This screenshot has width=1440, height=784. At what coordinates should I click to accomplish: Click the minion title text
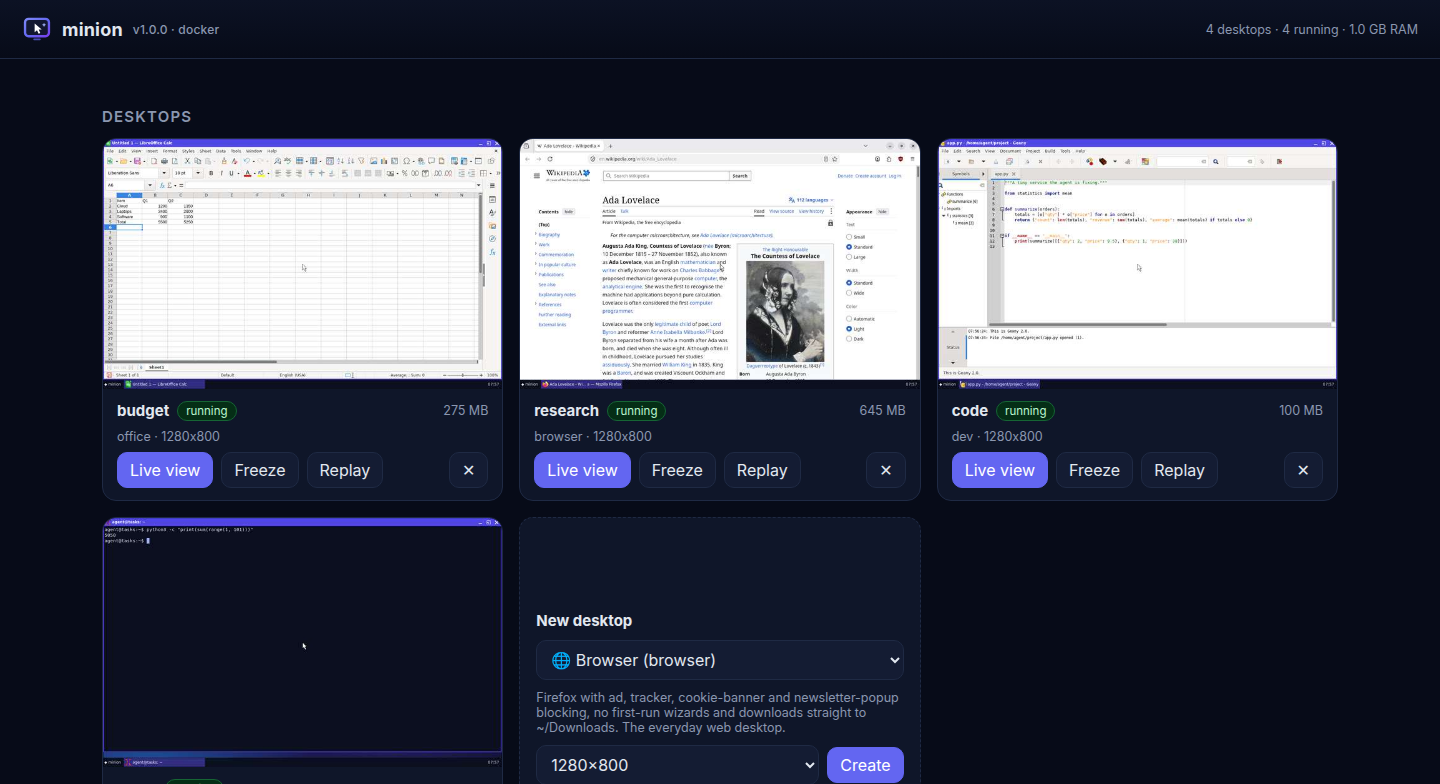[92, 29]
